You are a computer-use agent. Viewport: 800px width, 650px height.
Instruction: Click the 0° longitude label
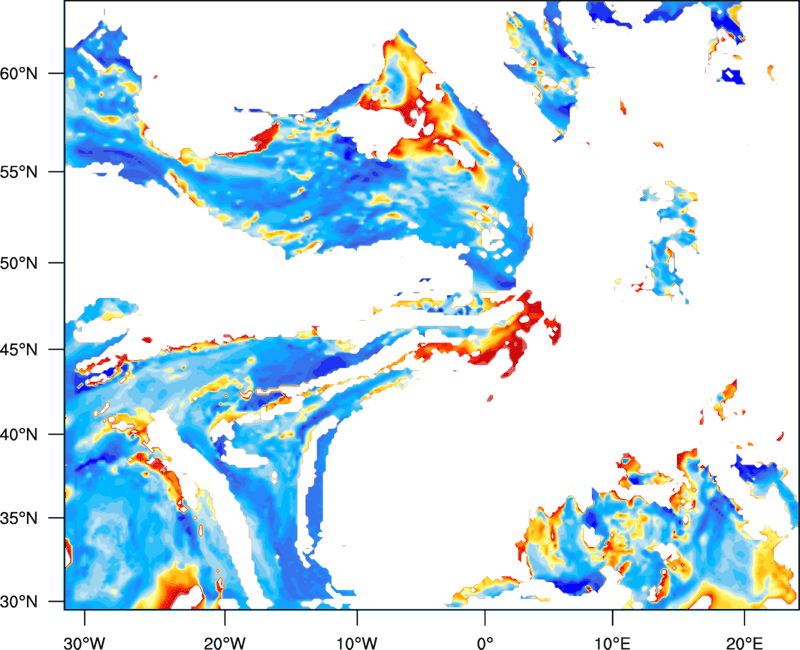pos(485,643)
